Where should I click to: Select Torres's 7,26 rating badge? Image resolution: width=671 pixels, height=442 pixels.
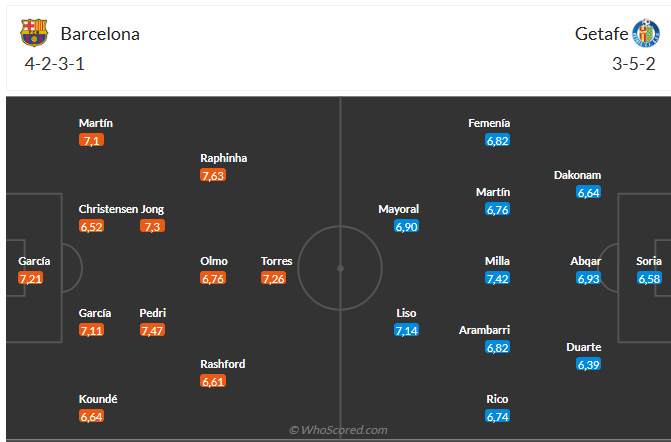tap(273, 278)
